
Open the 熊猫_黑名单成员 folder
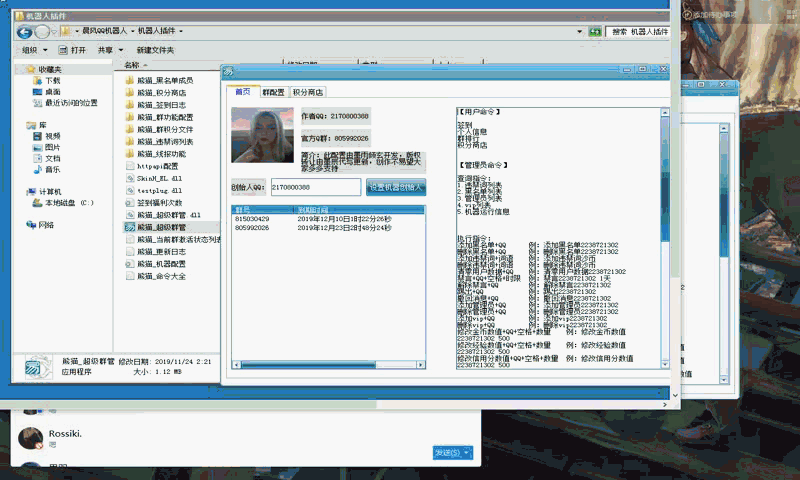[x=164, y=80]
